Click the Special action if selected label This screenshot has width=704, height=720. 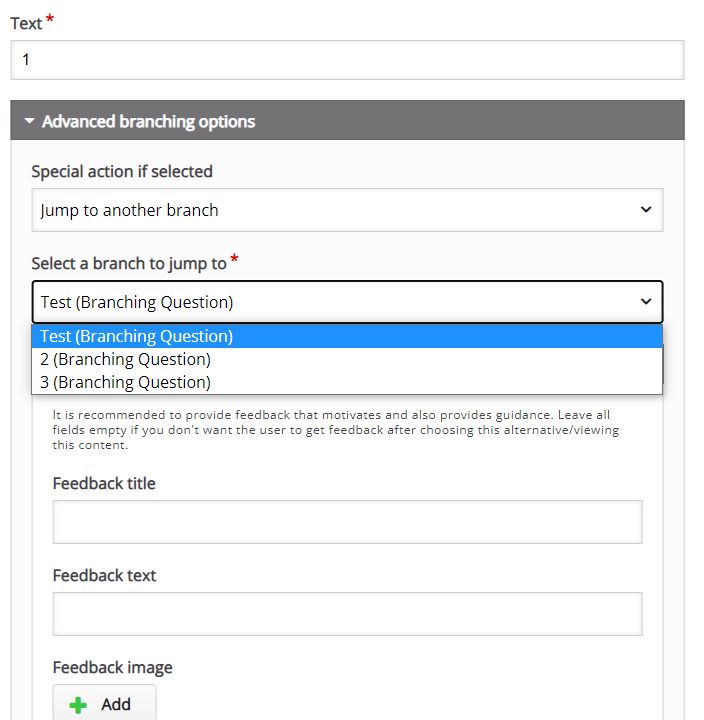click(x=122, y=171)
